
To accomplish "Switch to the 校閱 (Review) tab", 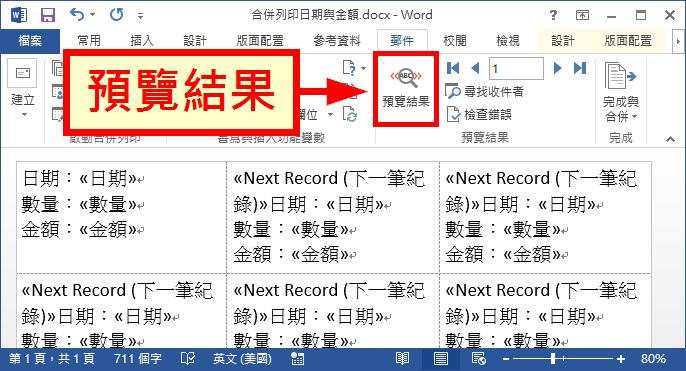I will click(x=455, y=41).
